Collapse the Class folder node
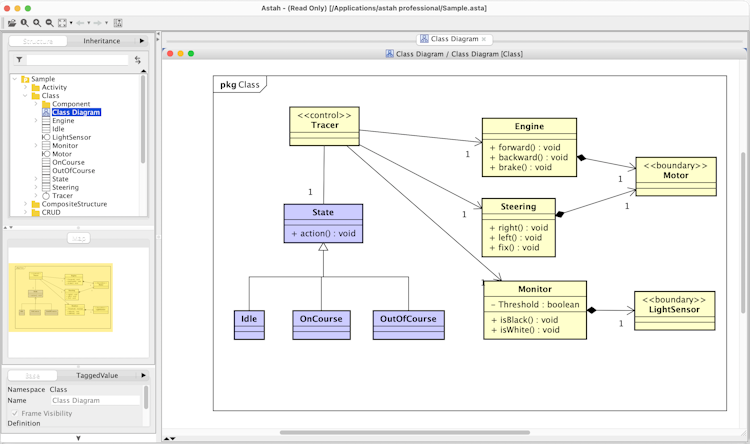This screenshot has width=750, height=444. click(x=25, y=96)
